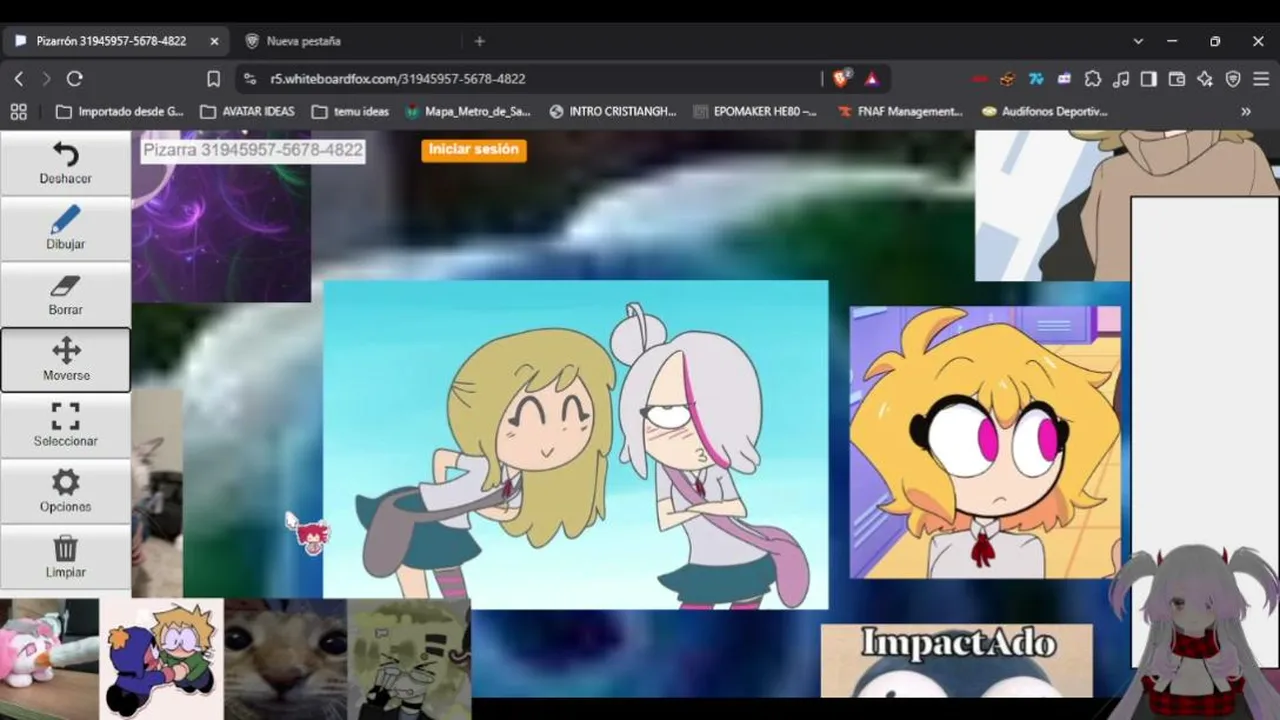Click the purple robot-face extension icon

[1064, 79]
